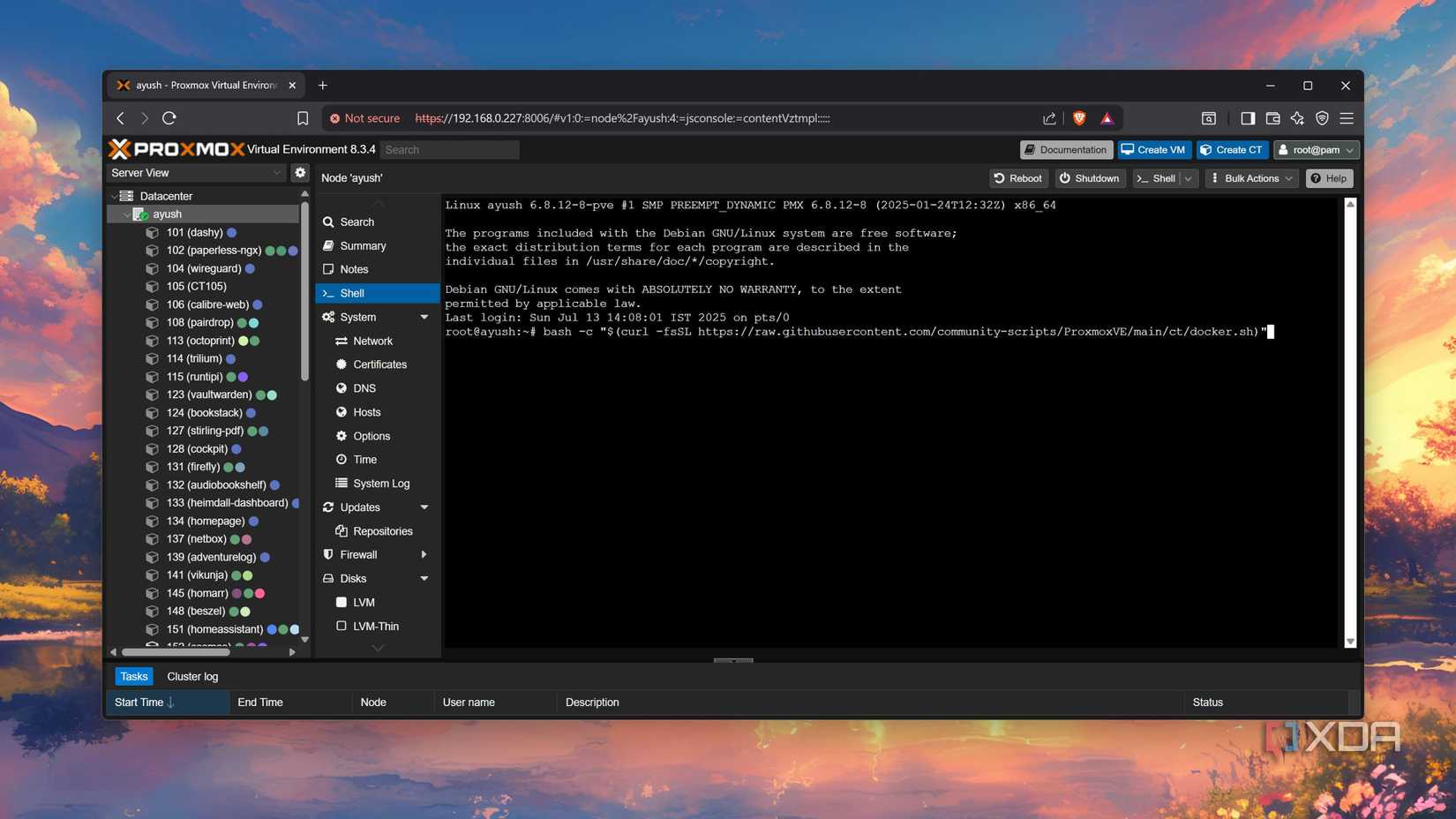1456x819 pixels.
Task: Open the Server View dropdown
Action: click(196, 173)
